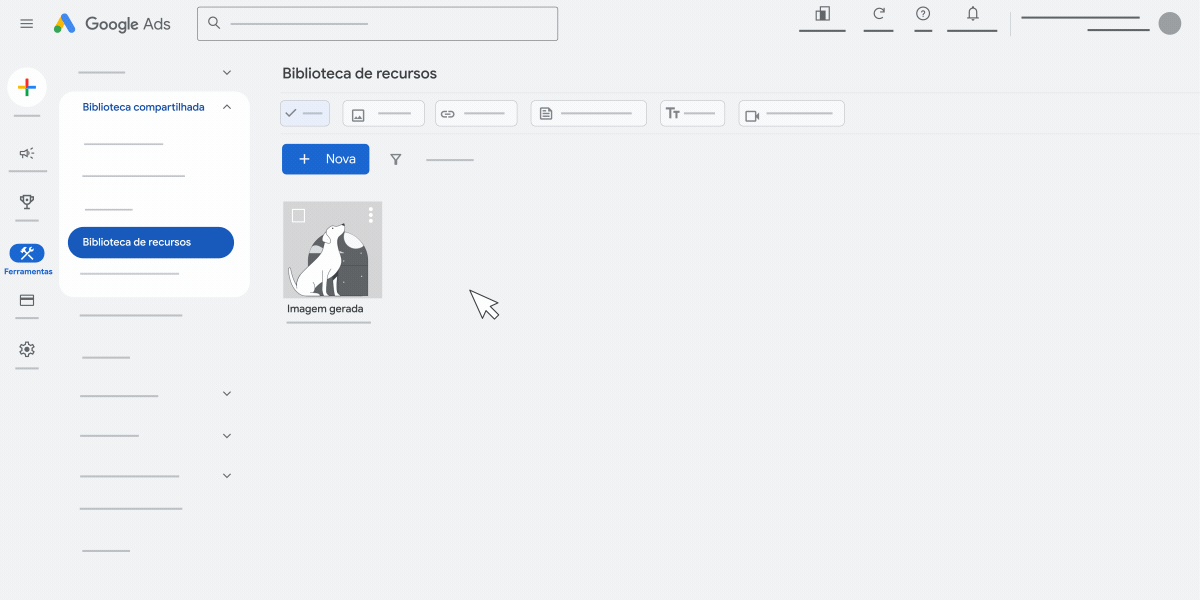The width and height of the screenshot is (1200, 600).
Task: Click the Ferramentas wrench icon in sidebar
Action: [x=27, y=253]
